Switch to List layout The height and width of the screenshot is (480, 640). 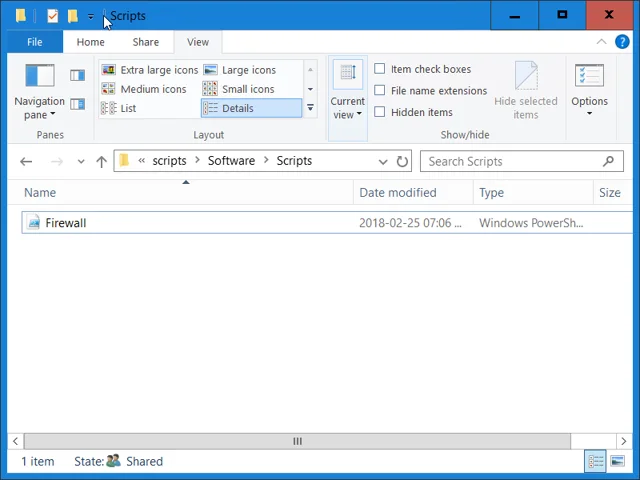118,108
